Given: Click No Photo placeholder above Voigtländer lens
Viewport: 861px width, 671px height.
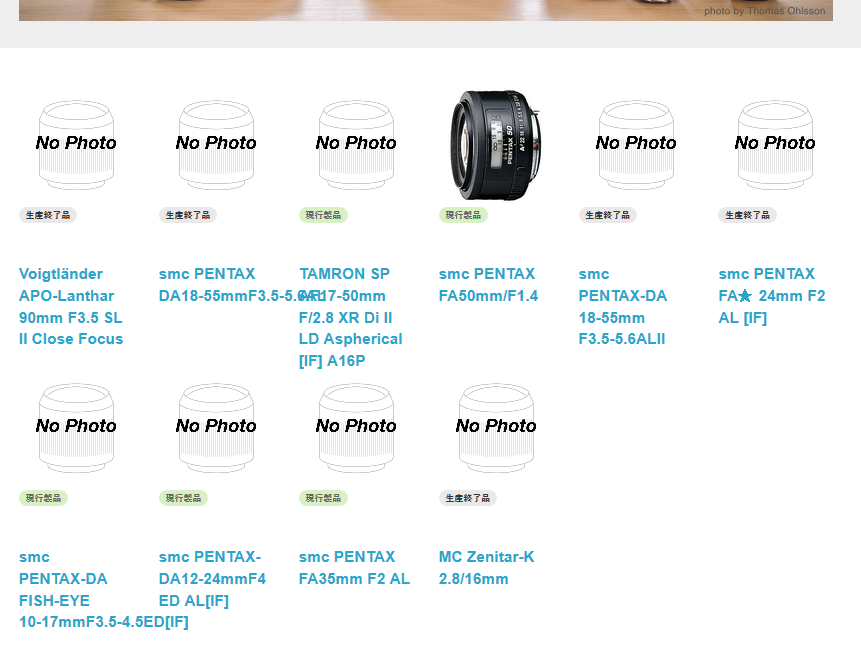Looking at the screenshot, I should coord(76,145).
